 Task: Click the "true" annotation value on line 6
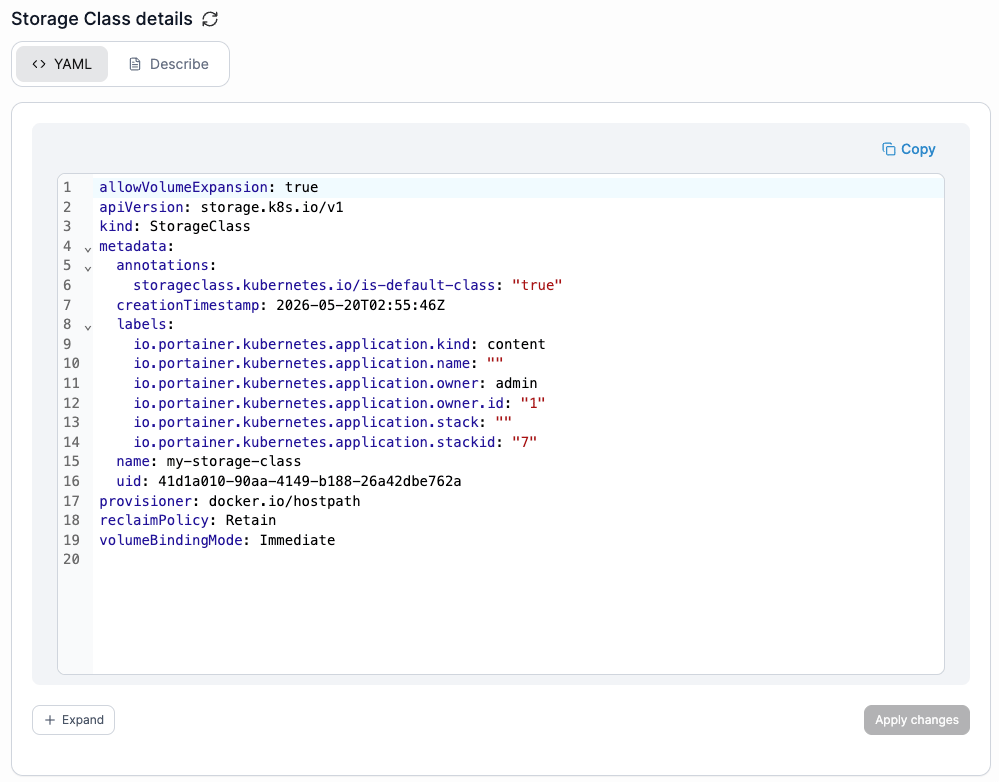tap(537, 285)
